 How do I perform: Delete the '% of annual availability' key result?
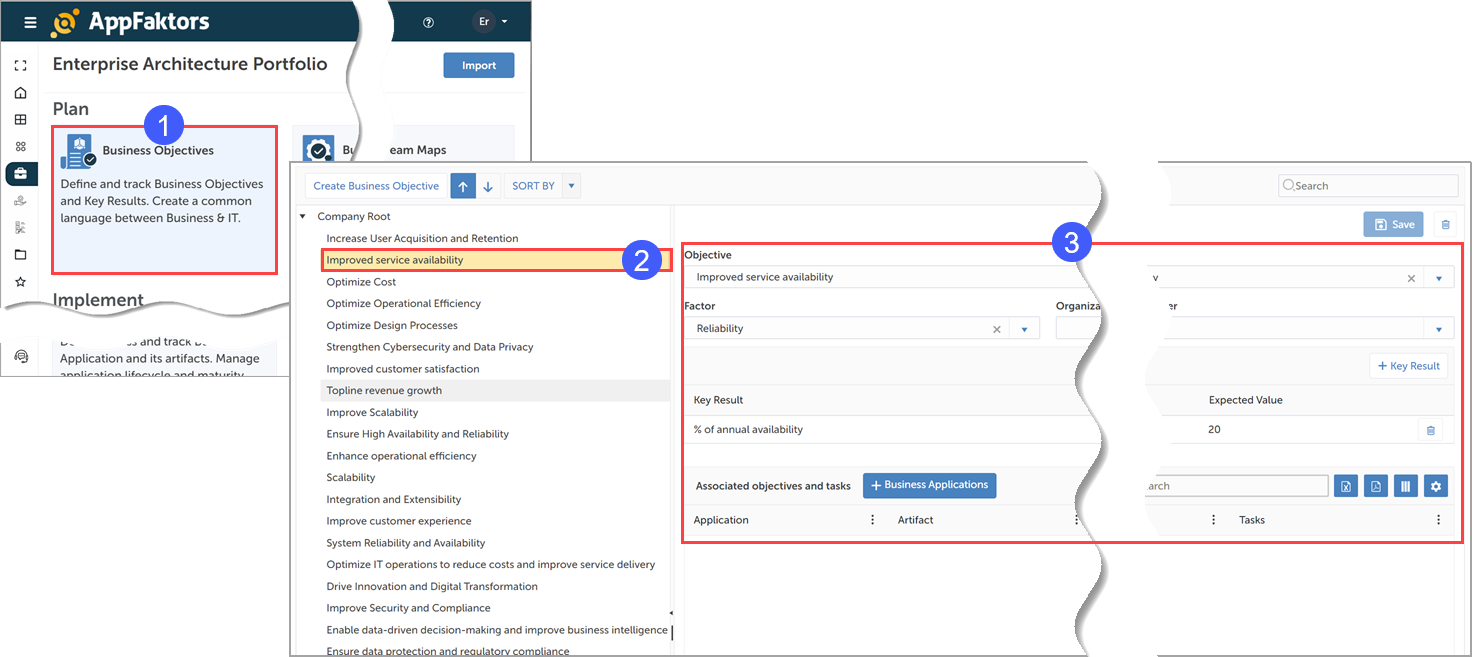click(x=1430, y=430)
